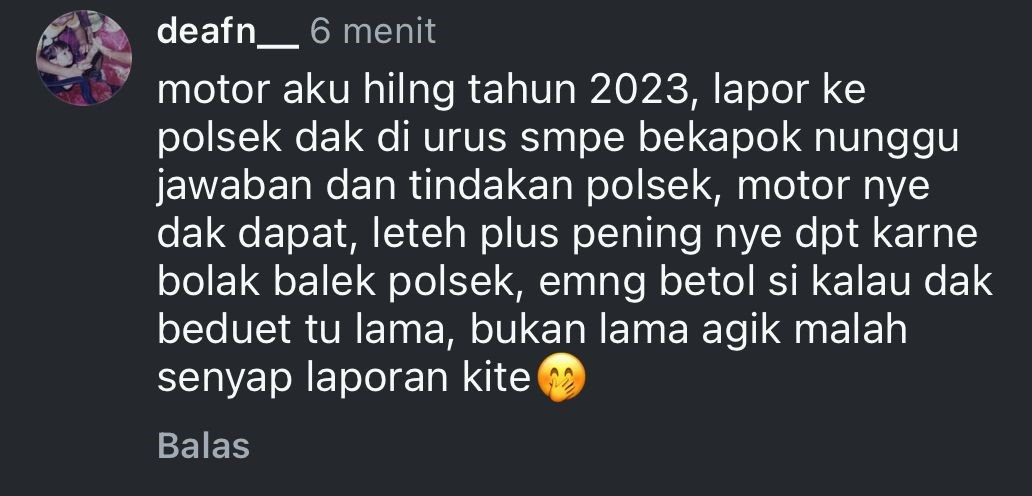Click the Balas reply button
1032x496 pixels.
pos(203,445)
